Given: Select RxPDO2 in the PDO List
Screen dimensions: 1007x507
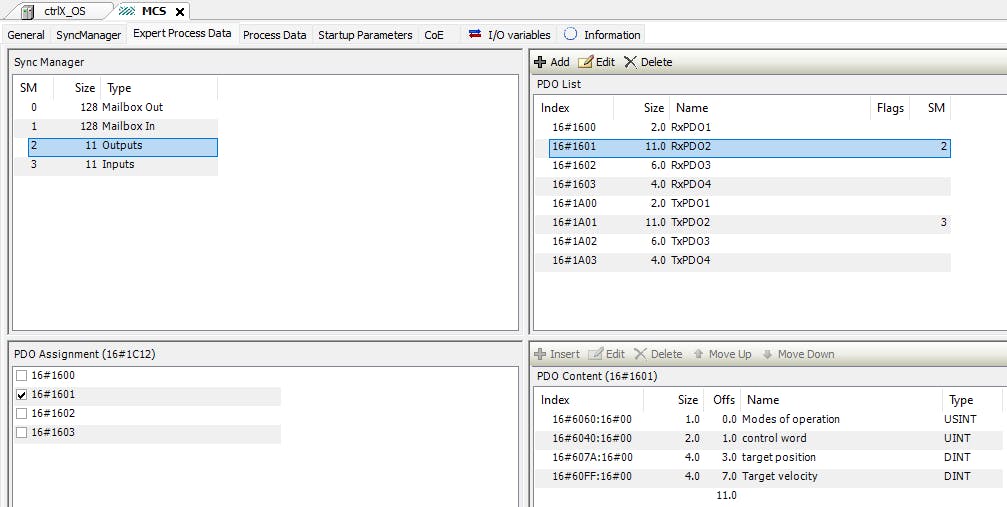Looking at the screenshot, I should [x=749, y=147].
